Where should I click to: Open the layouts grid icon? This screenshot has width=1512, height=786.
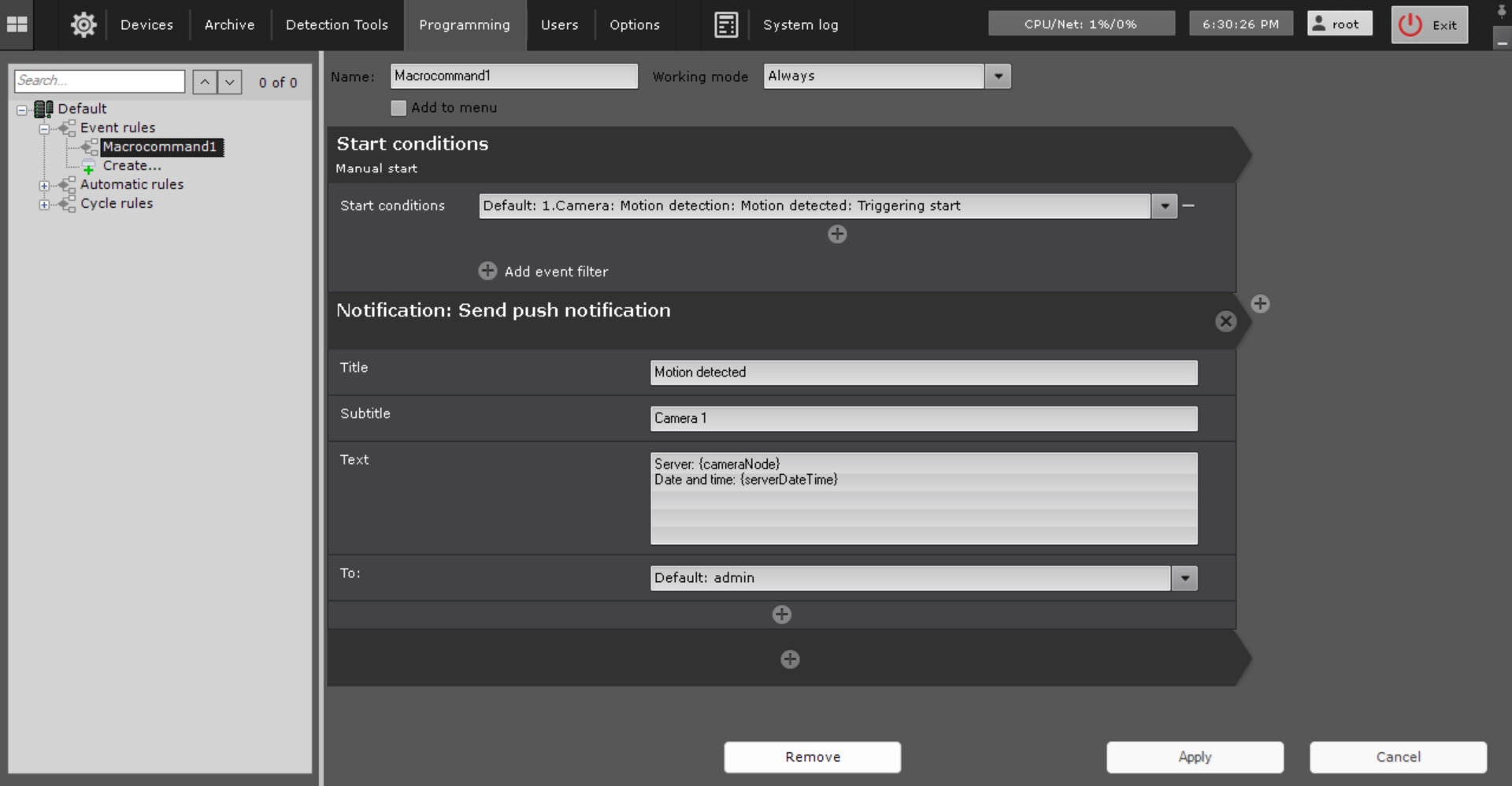pyautogui.click(x=17, y=24)
